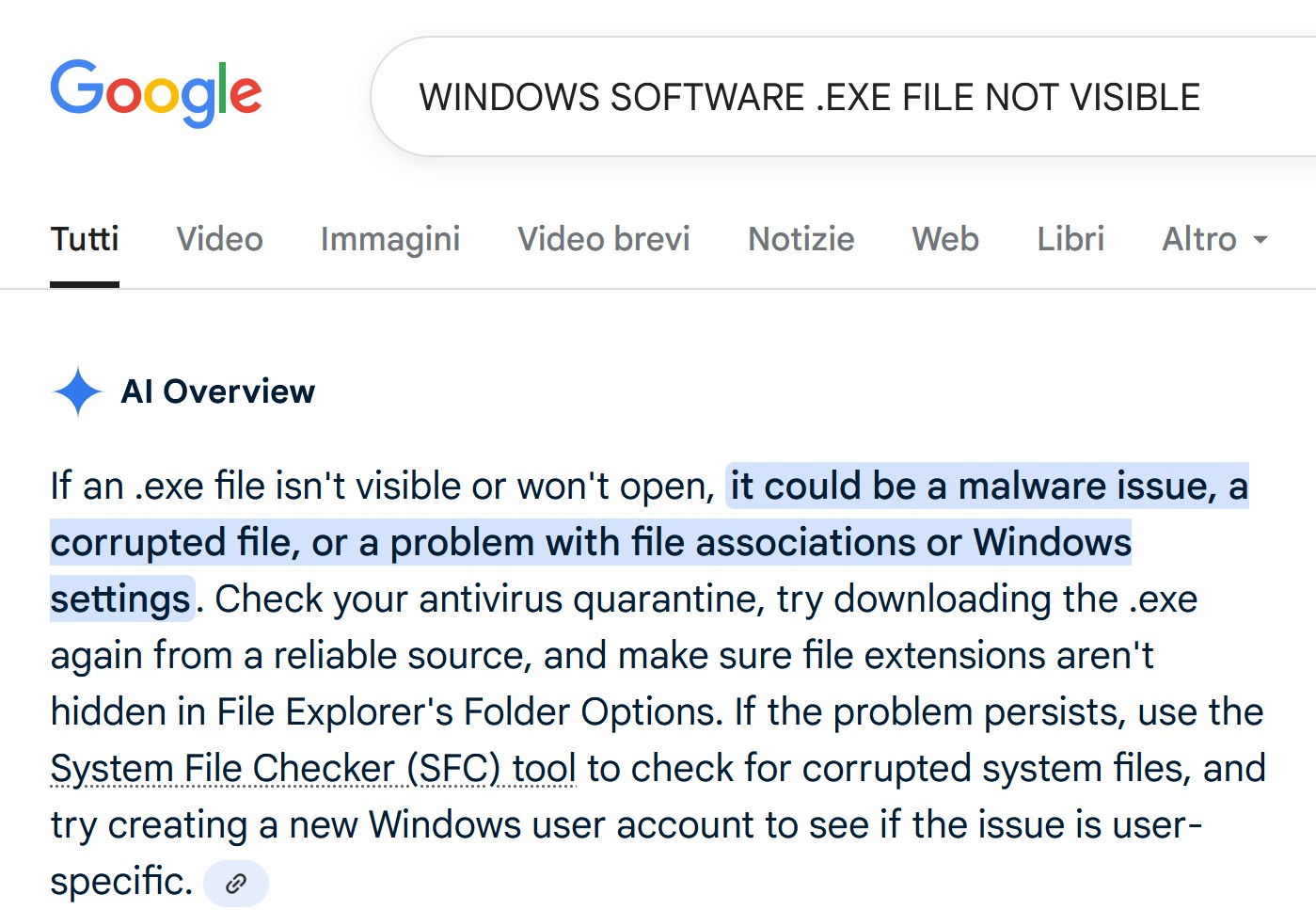Expand the Altro dropdown arrow
The width and height of the screenshot is (1316, 910).
[1261, 240]
